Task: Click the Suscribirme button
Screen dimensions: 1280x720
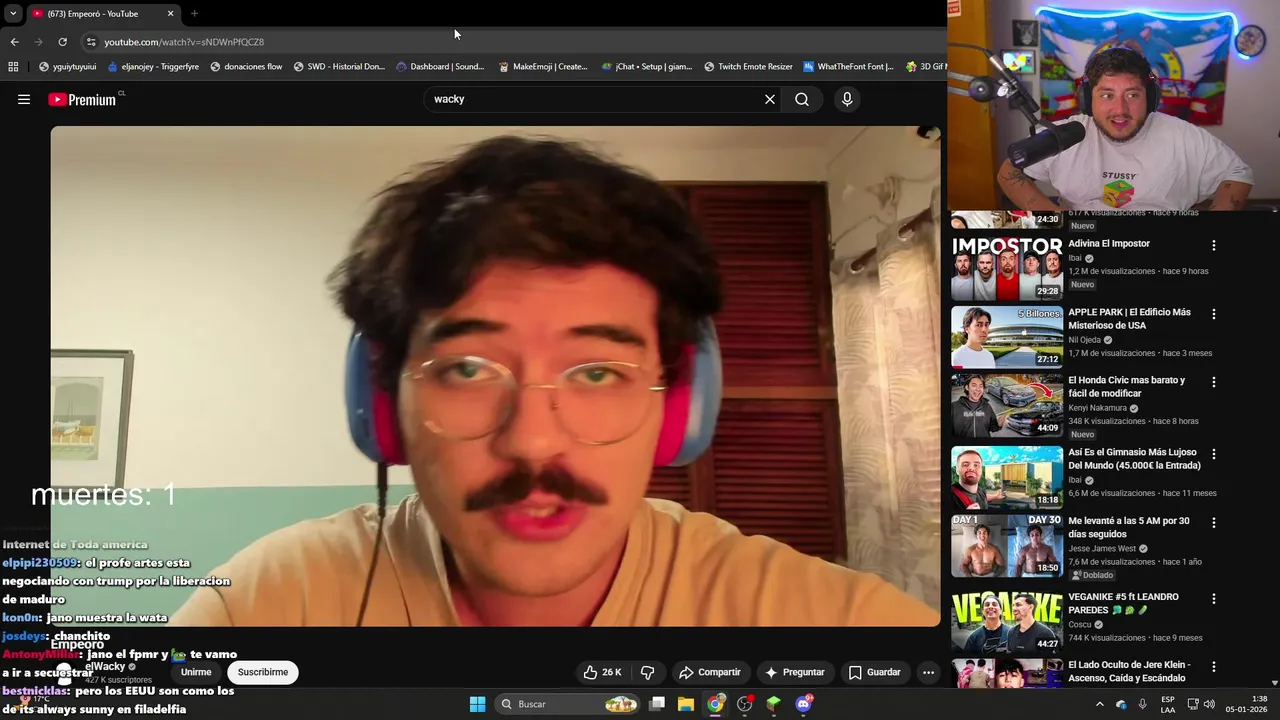Action: coord(263,672)
